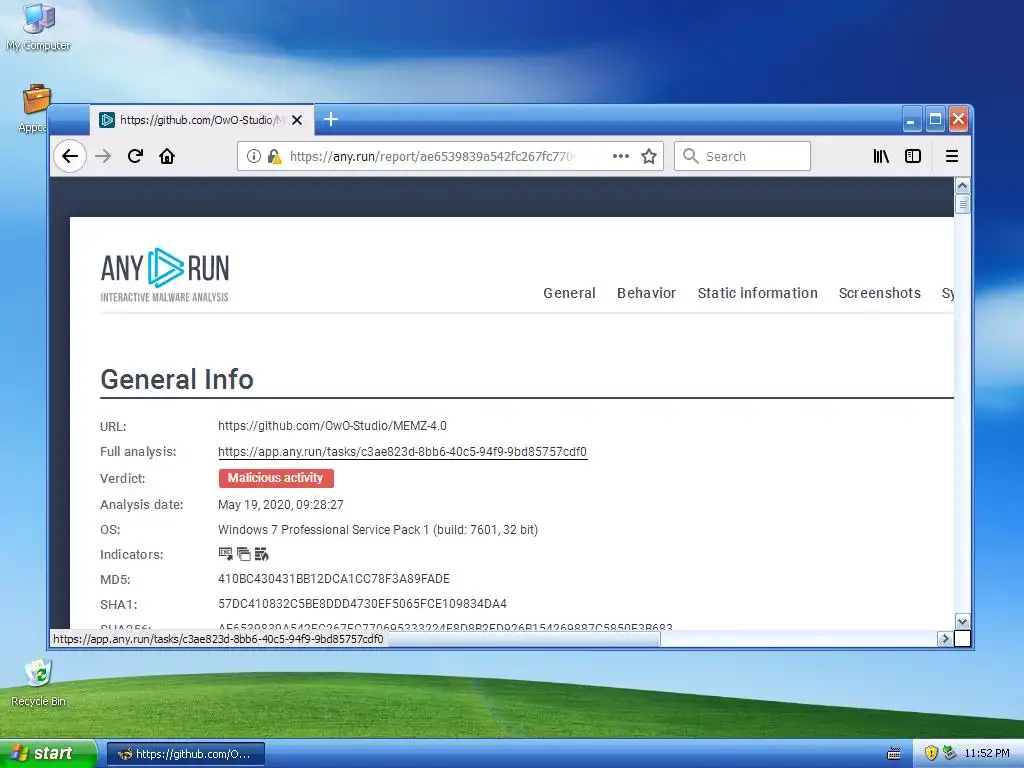Open a new tab with plus button
The height and width of the screenshot is (768, 1024).
point(331,119)
